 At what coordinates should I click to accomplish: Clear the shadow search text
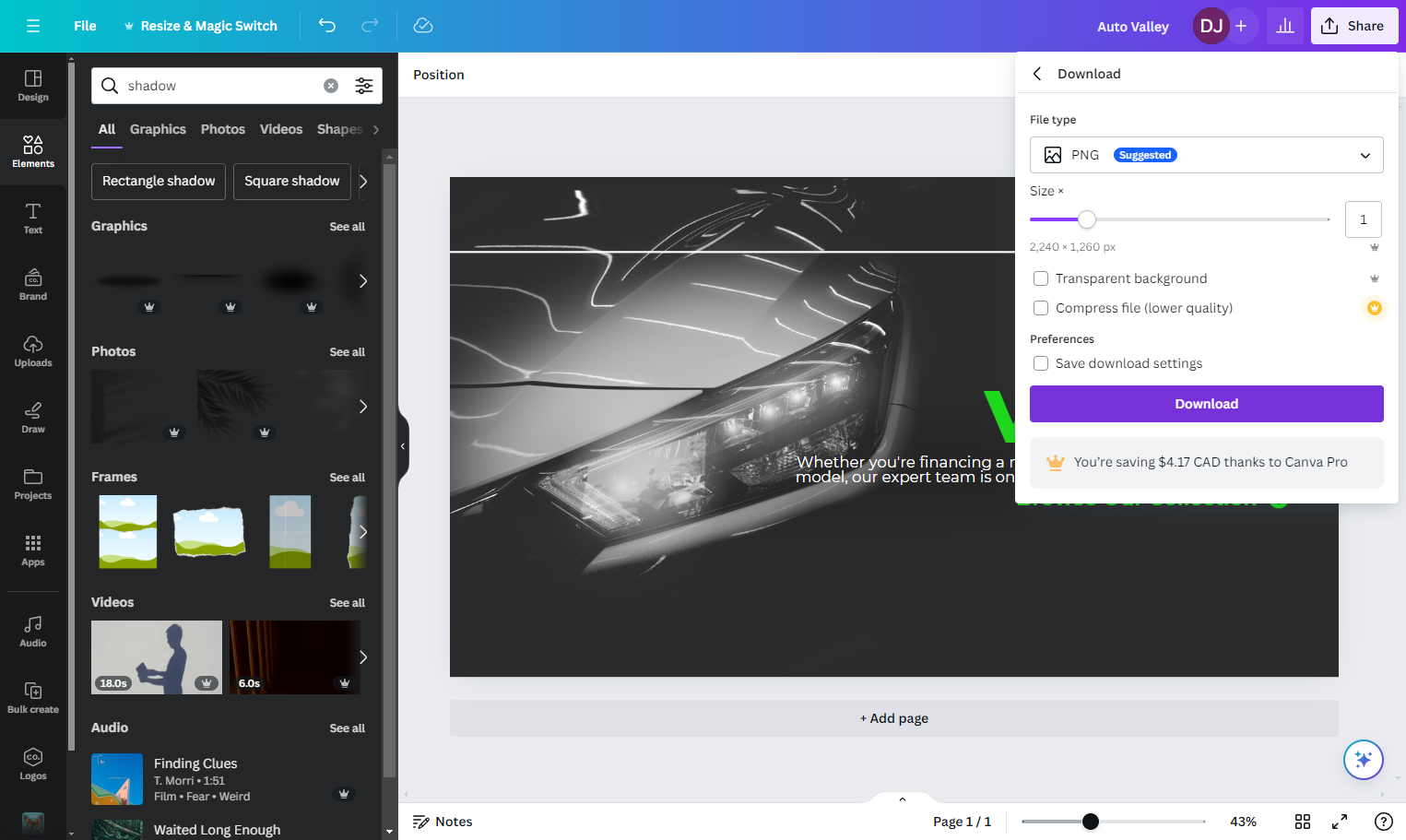click(331, 86)
